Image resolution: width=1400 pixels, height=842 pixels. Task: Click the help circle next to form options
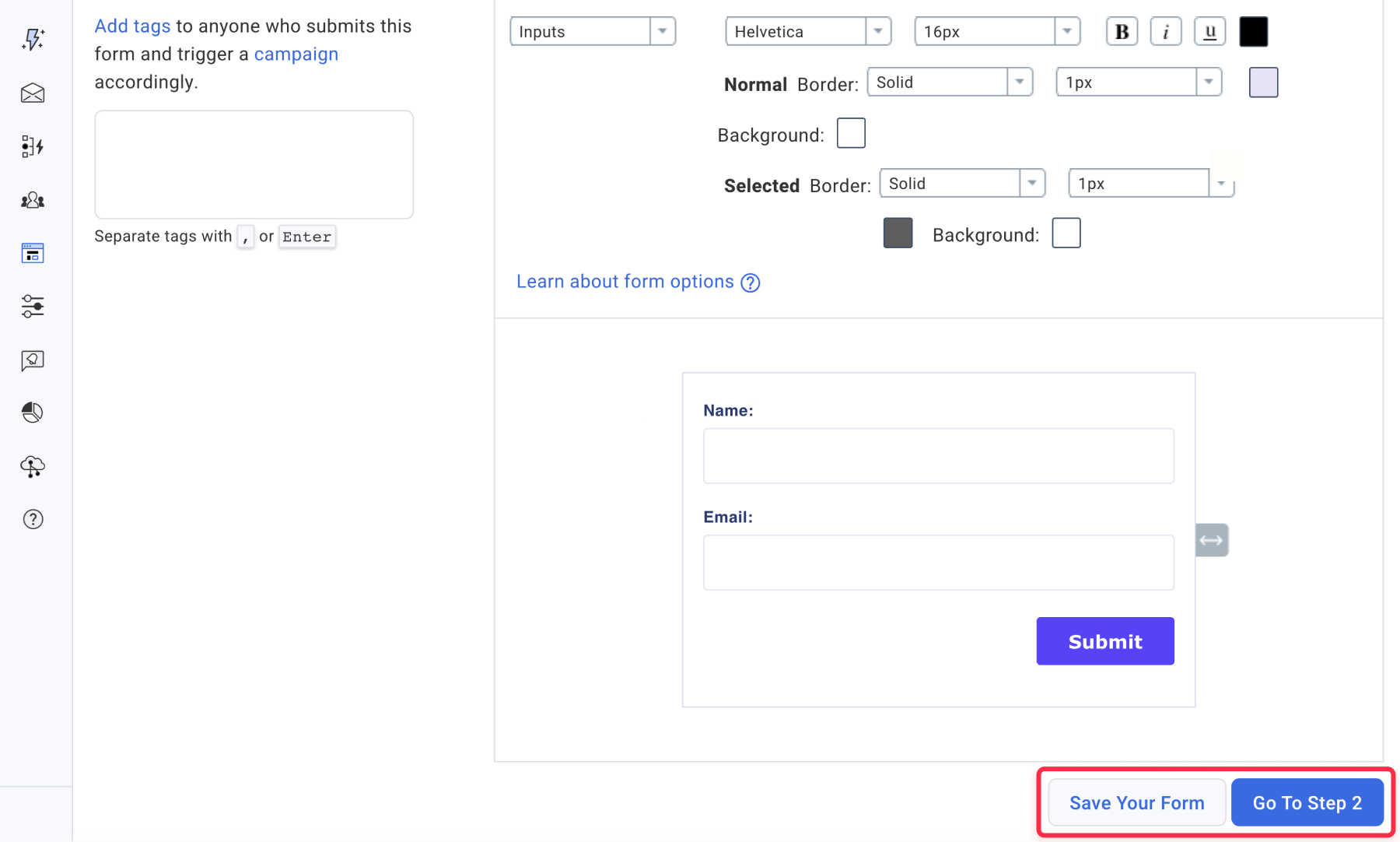751,282
